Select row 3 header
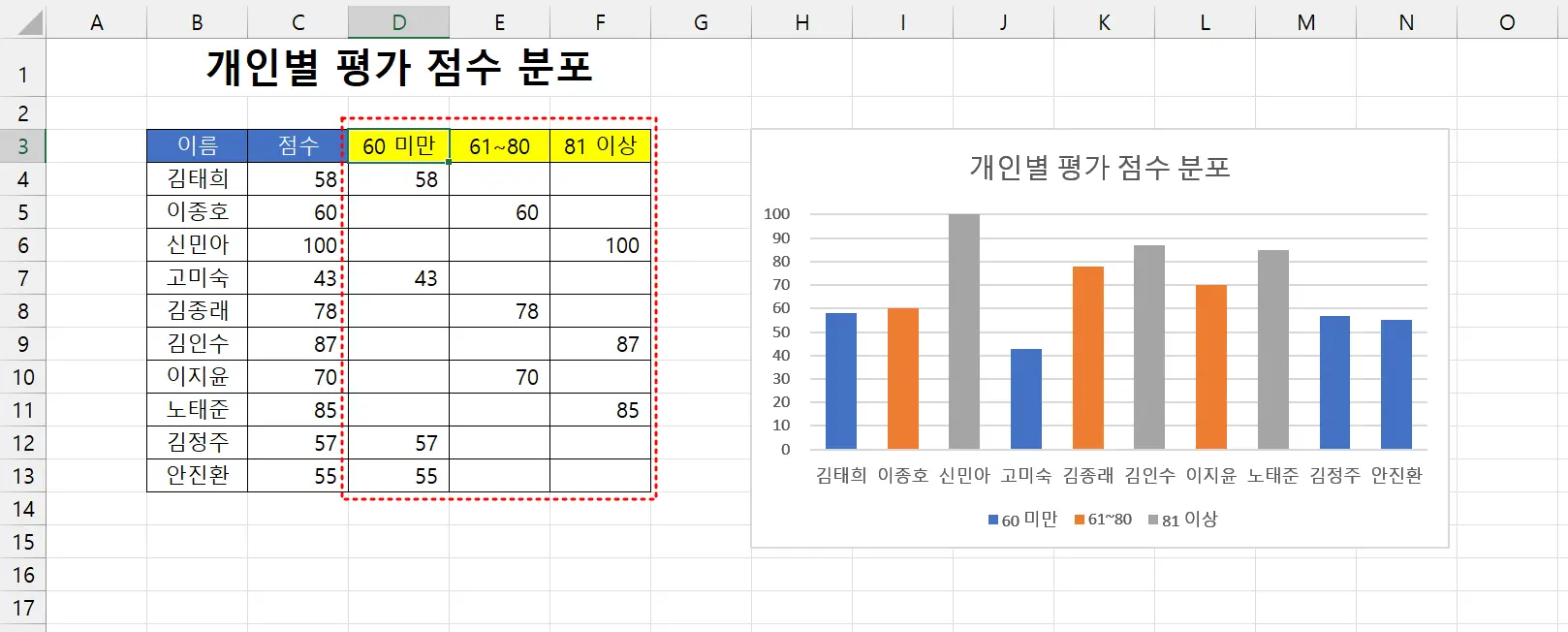Screen dimensions: 1568x632 pyautogui.click(x=23, y=146)
